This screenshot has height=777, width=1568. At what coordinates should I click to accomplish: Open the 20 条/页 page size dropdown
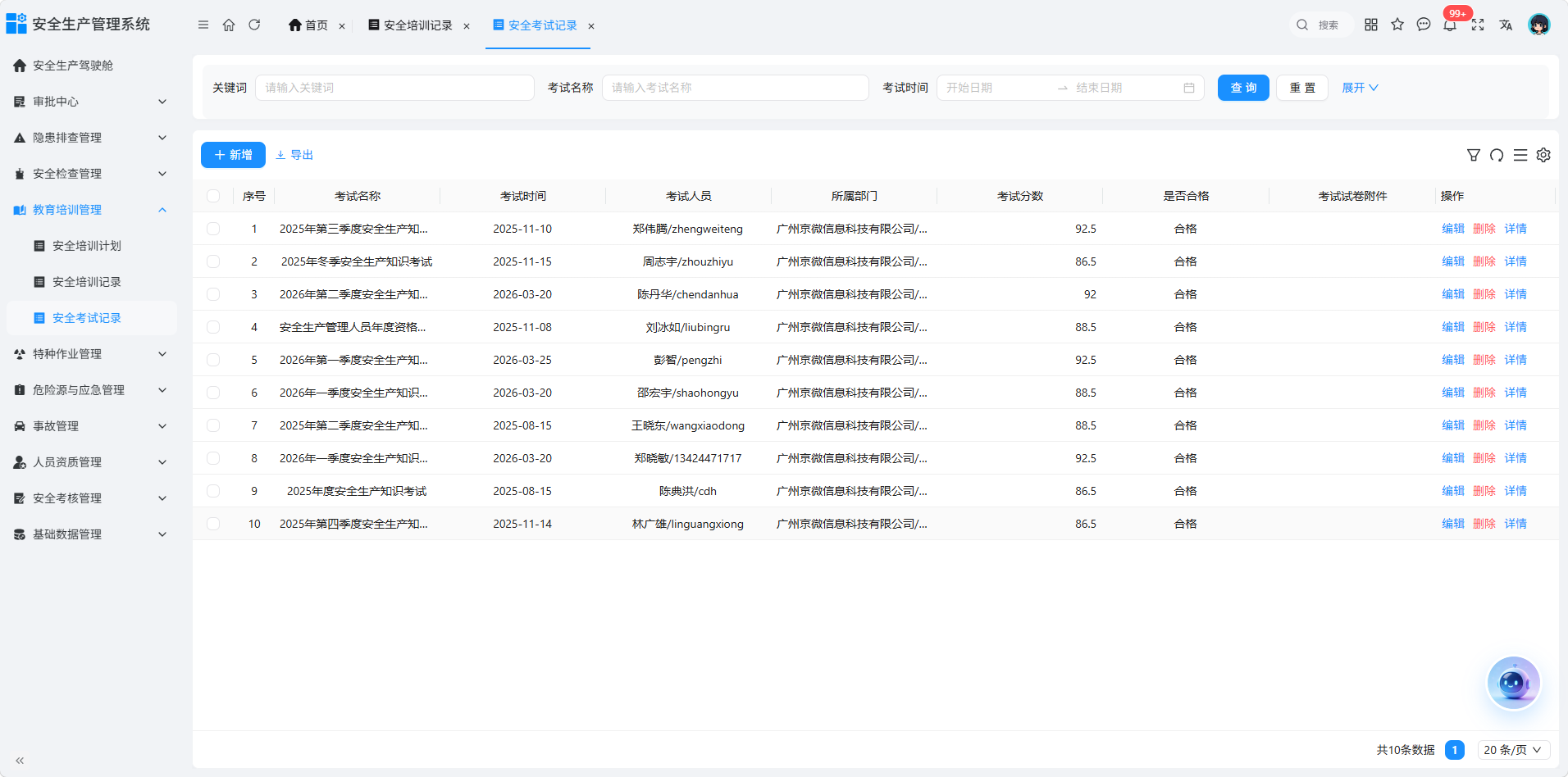tap(1514, 750)
